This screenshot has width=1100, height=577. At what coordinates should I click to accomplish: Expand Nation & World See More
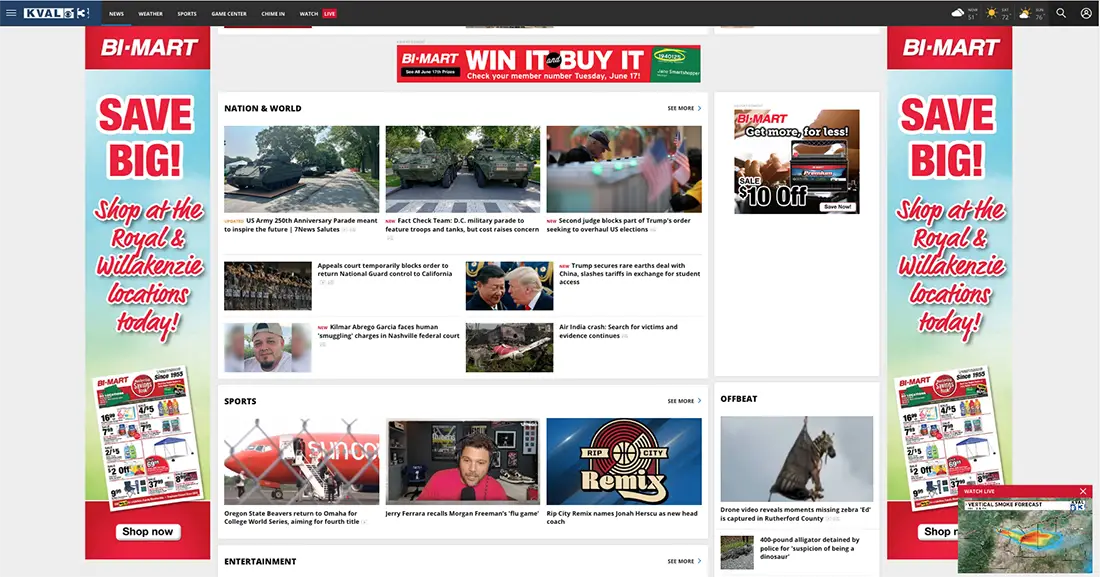684,108
